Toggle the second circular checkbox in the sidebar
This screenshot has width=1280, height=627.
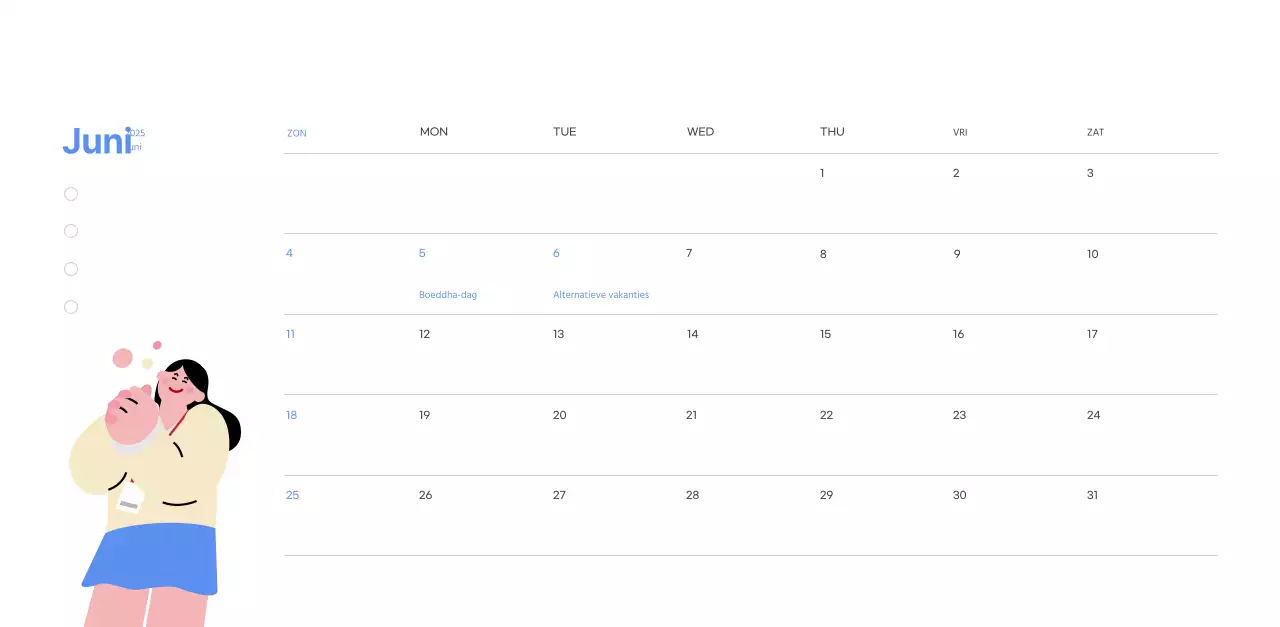click(71, 231)
